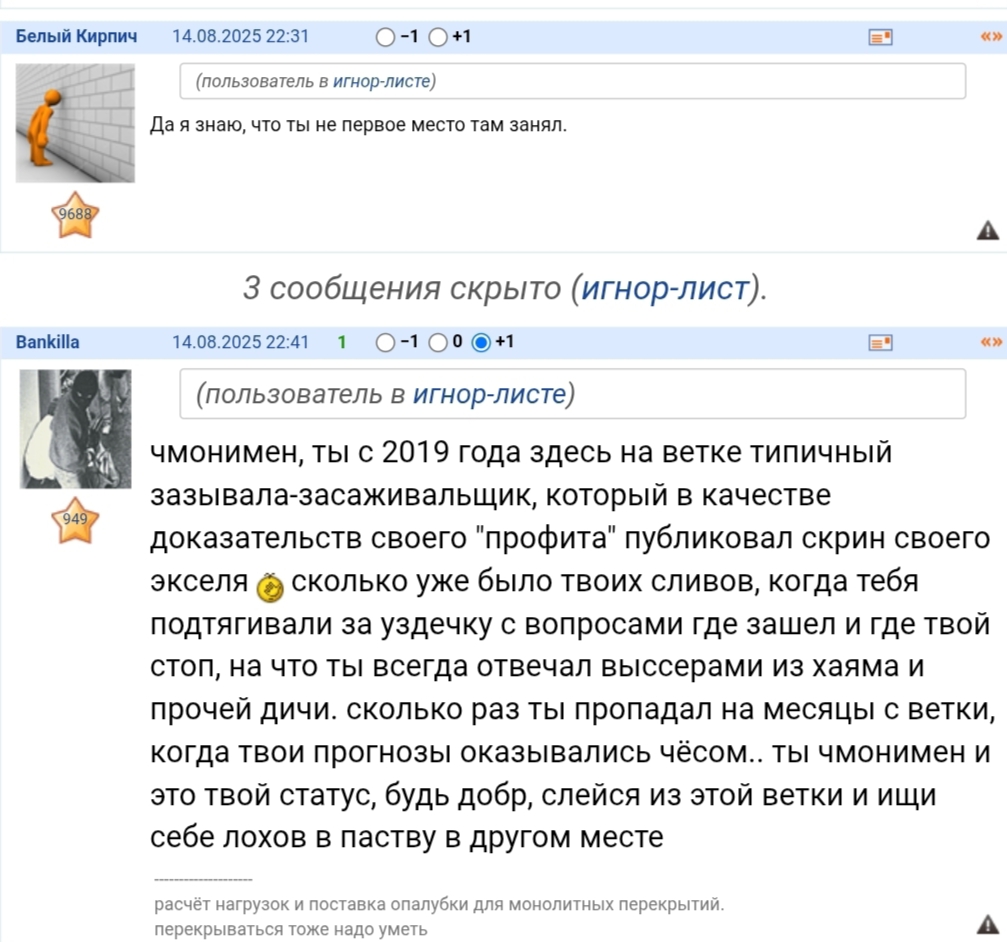Select 0 rating for Bankilla post

(x=438, y=343)
